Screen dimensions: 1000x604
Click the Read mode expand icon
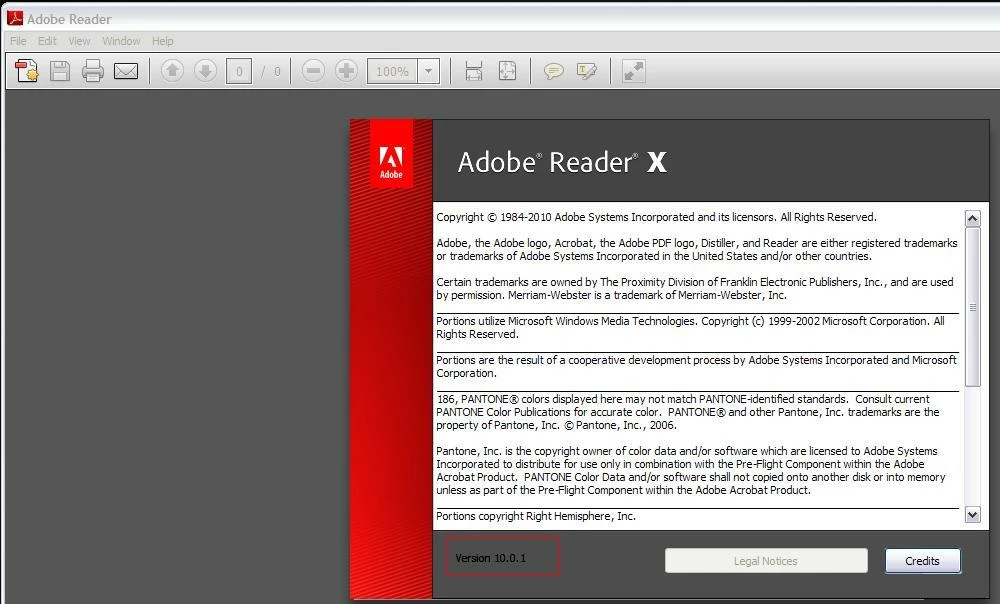click(x=633, y=71)
